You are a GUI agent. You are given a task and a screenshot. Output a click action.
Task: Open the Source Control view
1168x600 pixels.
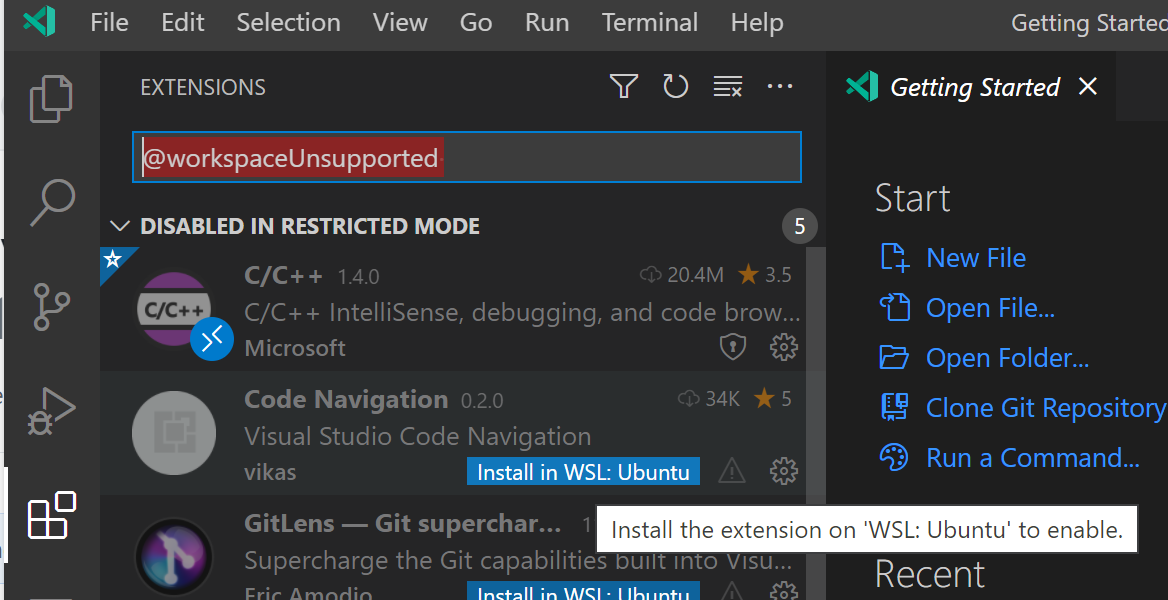[x=51, y=306]
